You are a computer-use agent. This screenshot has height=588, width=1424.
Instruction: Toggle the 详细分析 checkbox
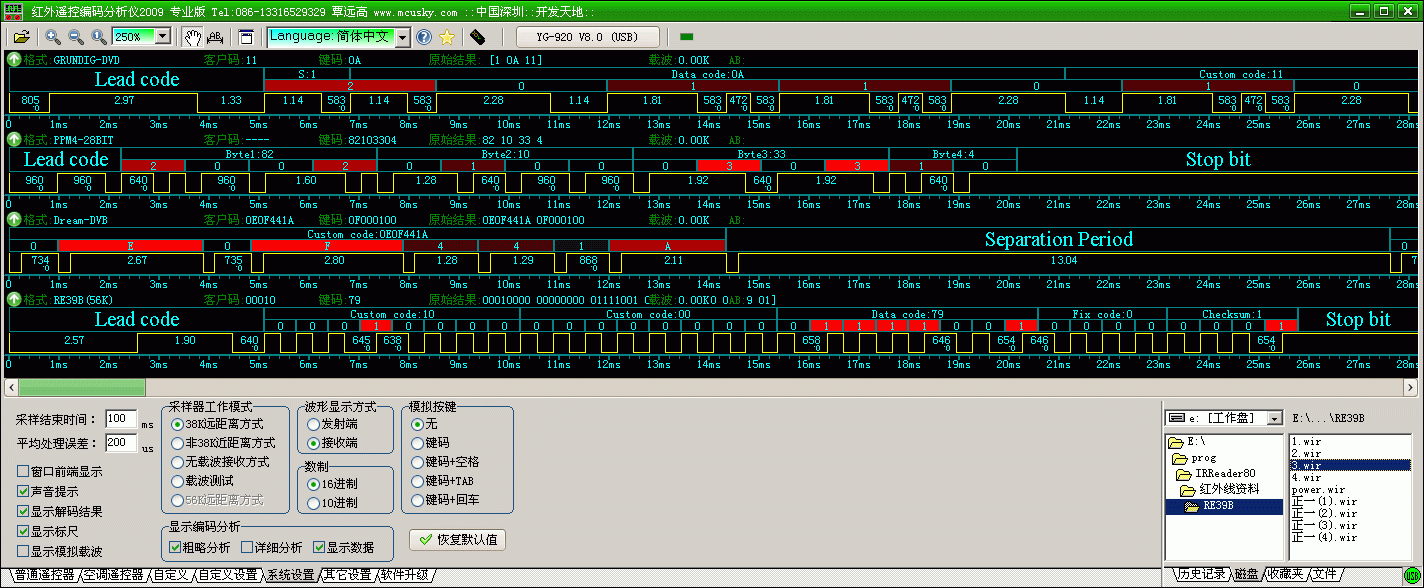pos(247,547)
